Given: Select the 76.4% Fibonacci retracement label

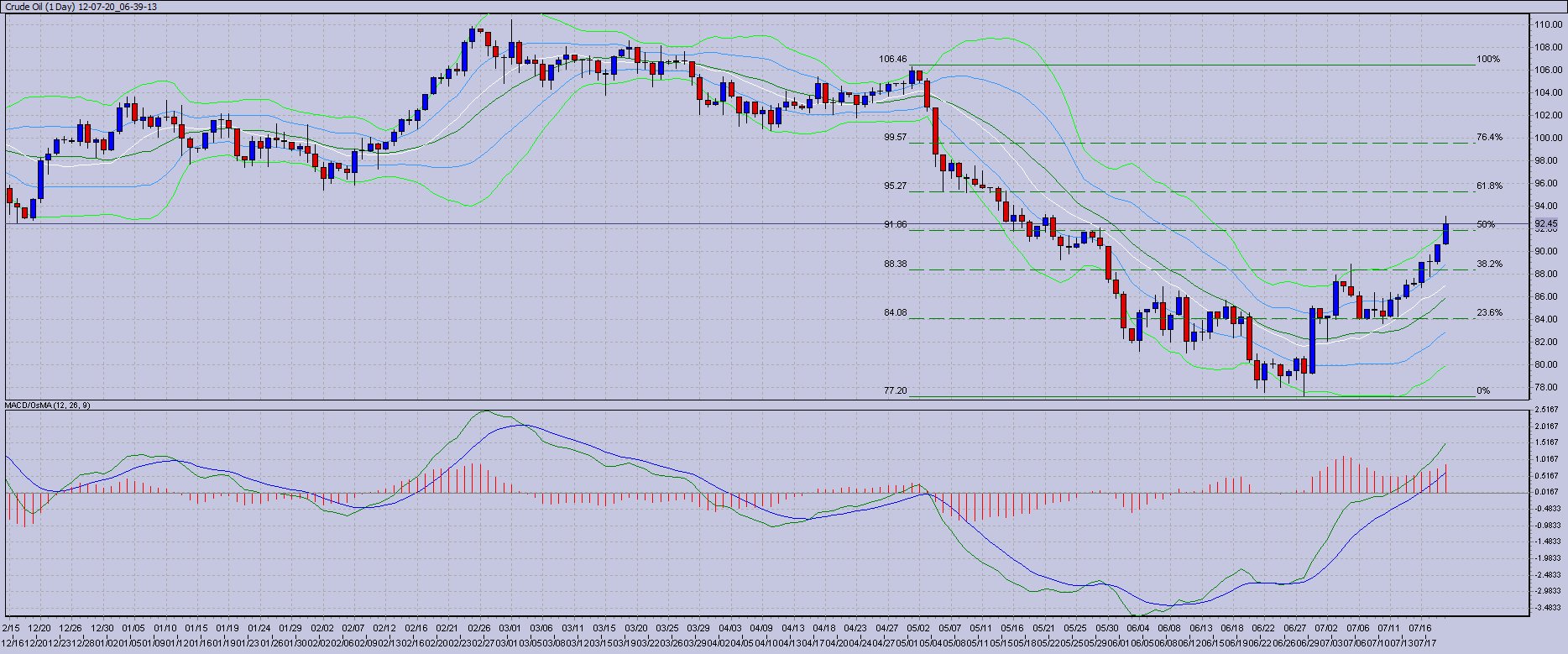Looking at the screenshot, I should click(x=1488, y=138).
